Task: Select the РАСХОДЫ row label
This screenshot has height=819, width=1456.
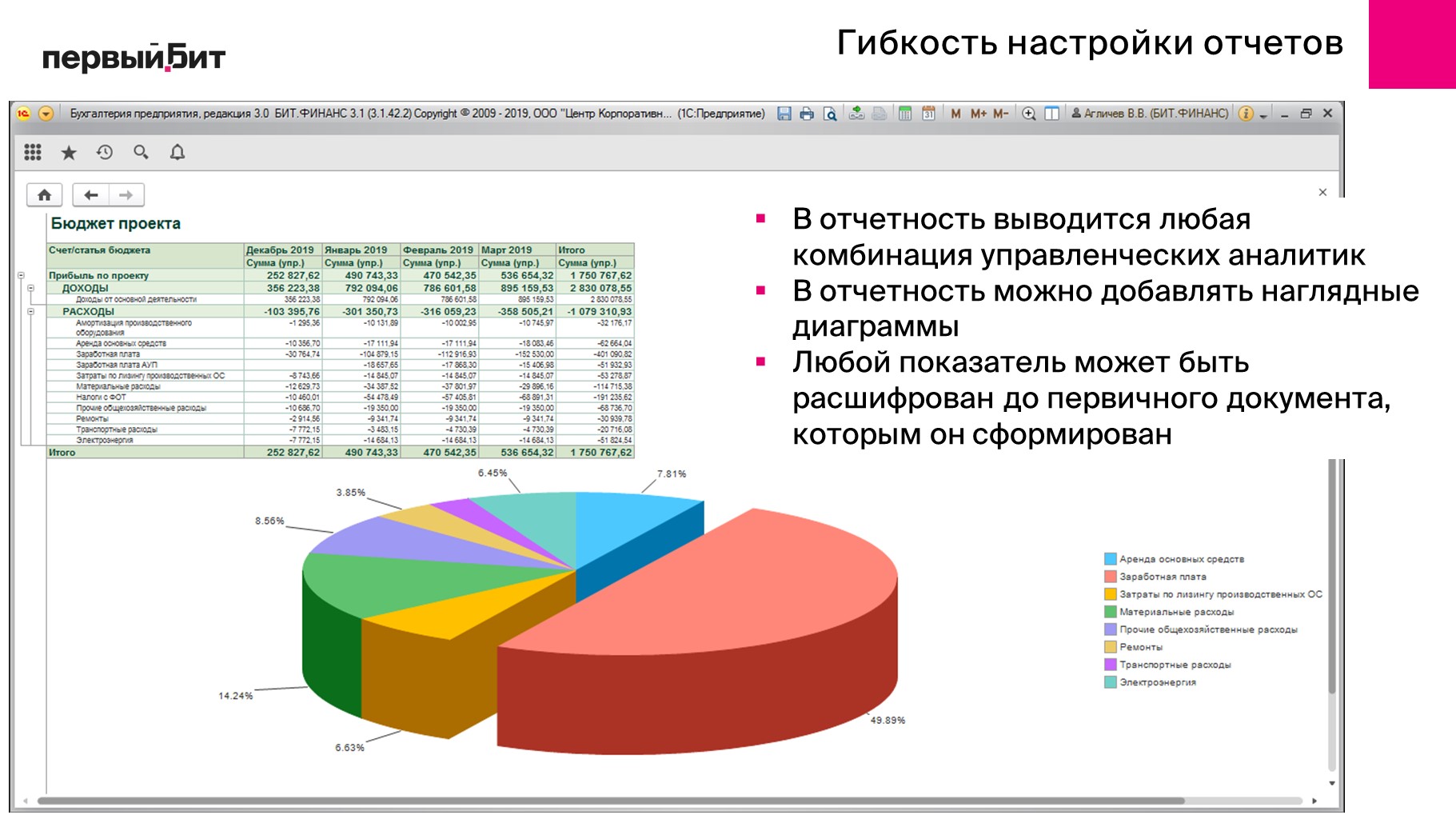Action: tap(88, 311)
